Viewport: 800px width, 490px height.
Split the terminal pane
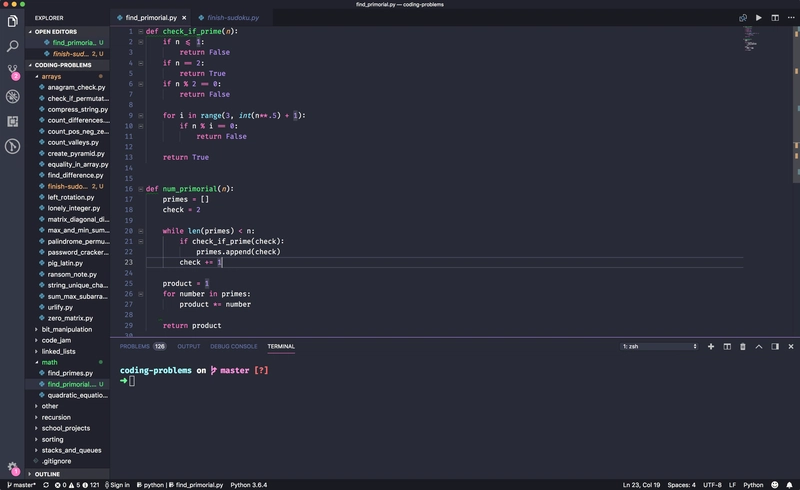(x=727, y=346)
